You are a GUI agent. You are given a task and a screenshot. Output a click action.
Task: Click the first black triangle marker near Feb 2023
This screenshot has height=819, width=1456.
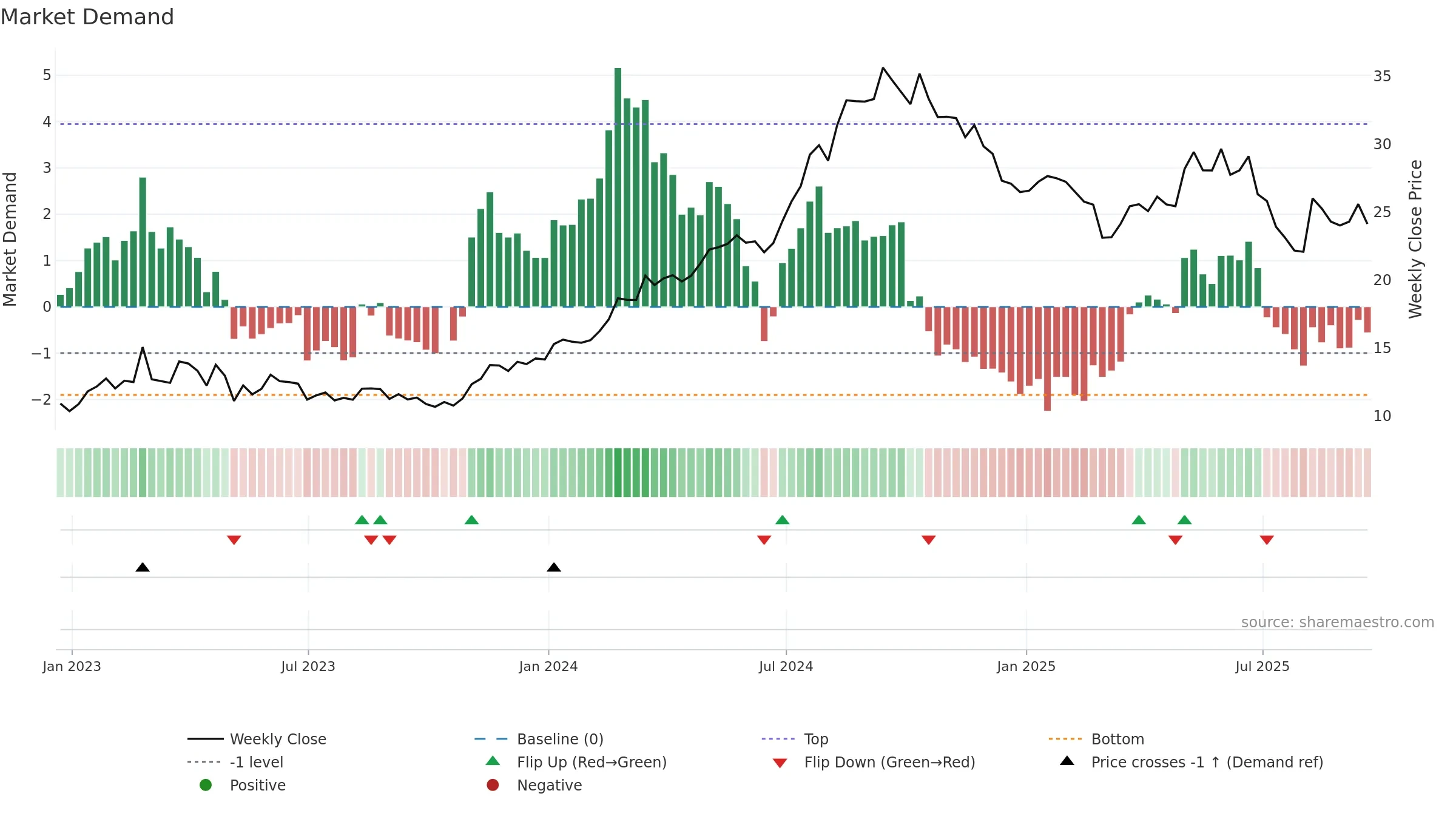[143, 567]
